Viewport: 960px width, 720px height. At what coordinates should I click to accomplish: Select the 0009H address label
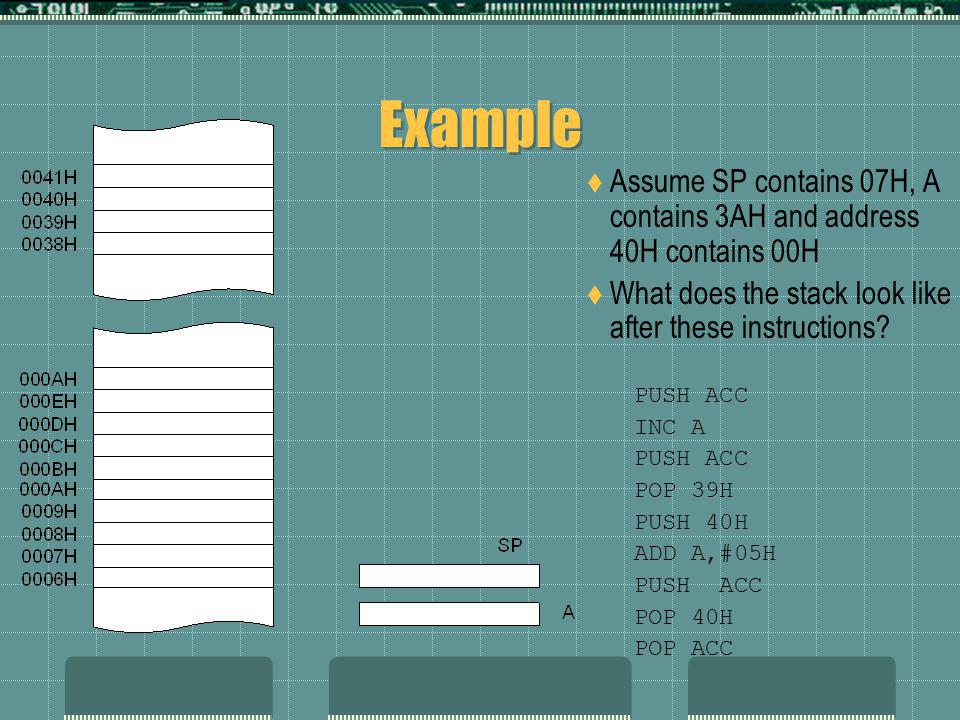coord(49,511)
